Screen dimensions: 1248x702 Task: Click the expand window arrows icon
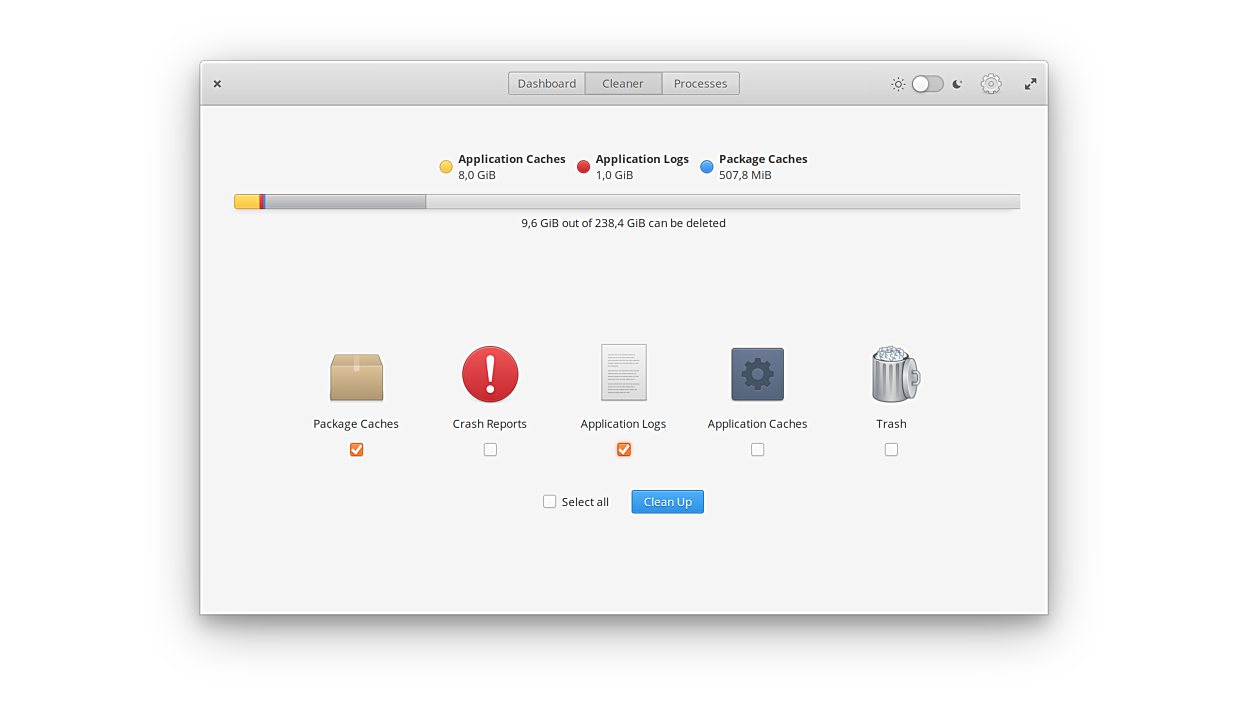1030,84
